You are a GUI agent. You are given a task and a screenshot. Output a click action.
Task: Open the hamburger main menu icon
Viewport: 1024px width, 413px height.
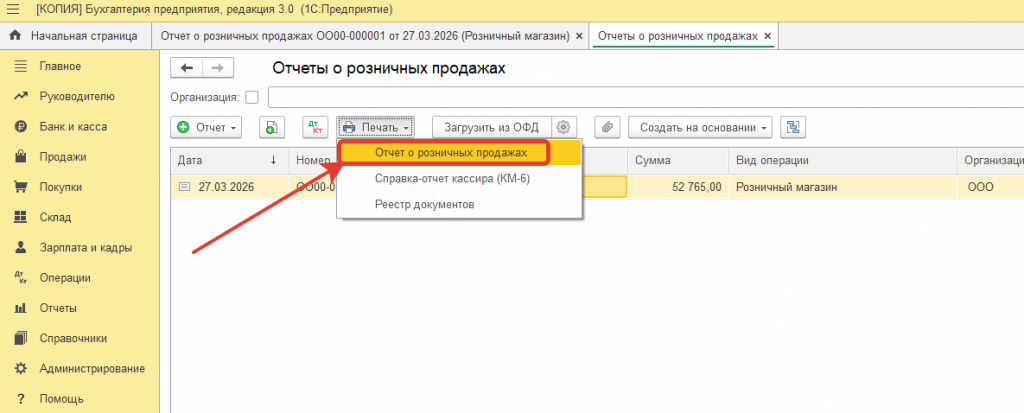pos(12,10)
